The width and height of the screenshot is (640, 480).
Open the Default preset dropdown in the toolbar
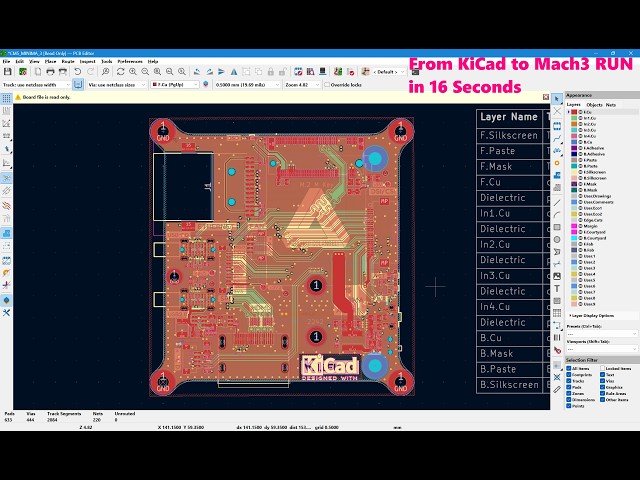point(388,72)
